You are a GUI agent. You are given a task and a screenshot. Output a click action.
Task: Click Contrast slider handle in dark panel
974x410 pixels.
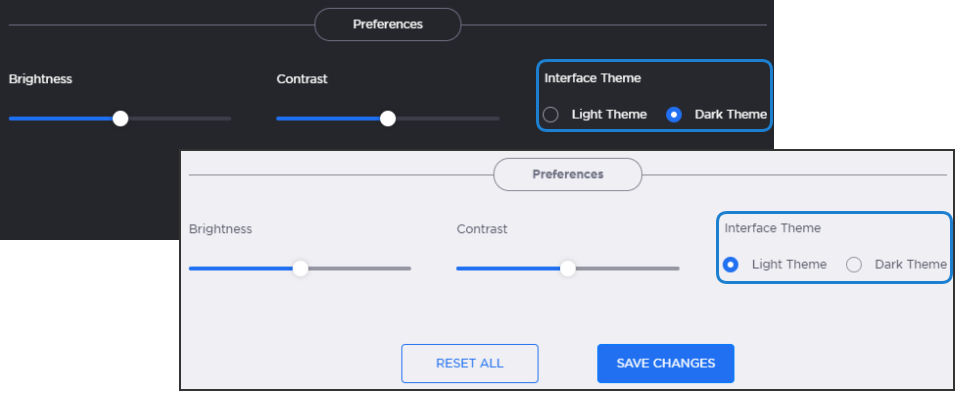(388, 118)
